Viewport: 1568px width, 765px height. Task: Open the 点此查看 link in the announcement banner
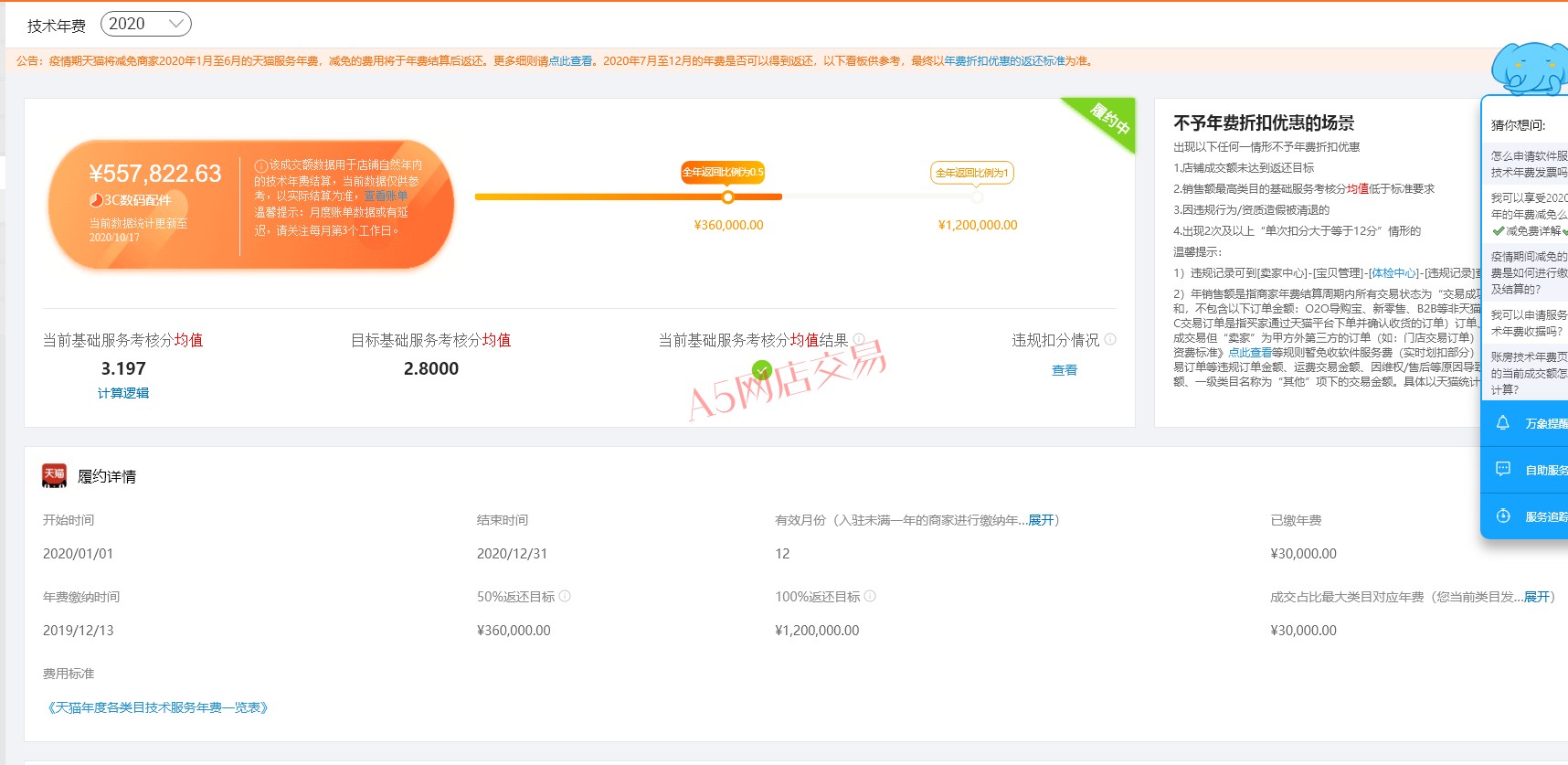[570, 61]
